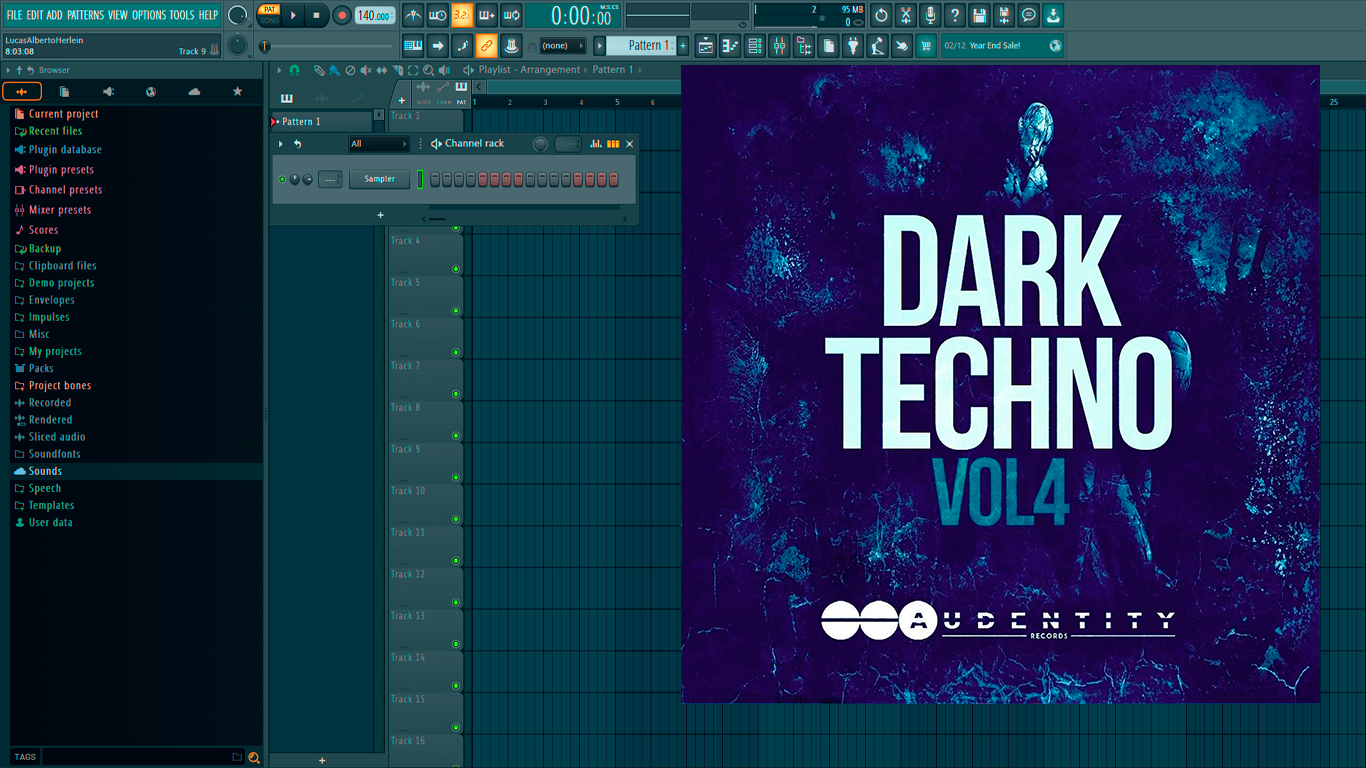Open the metronome toggle icon
Screen dimensions: 1366x768
[413, 15]
